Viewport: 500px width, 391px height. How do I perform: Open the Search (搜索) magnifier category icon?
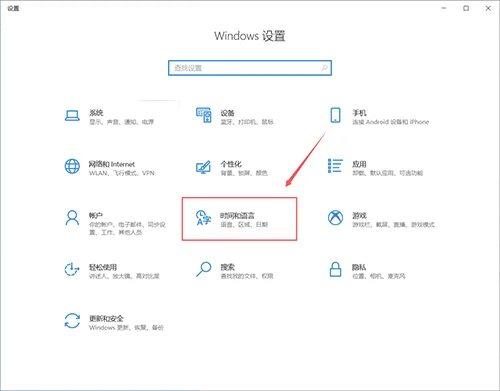click(203, 269)
